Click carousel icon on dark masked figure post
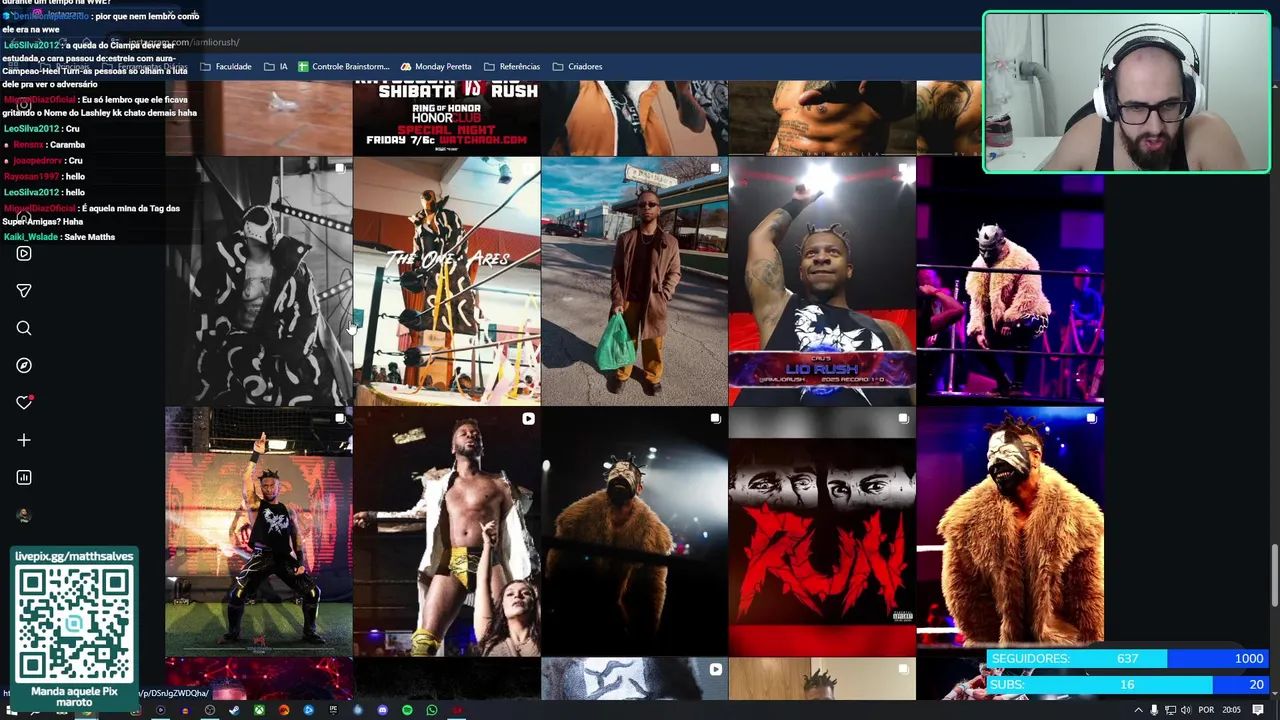 (715, 419)
